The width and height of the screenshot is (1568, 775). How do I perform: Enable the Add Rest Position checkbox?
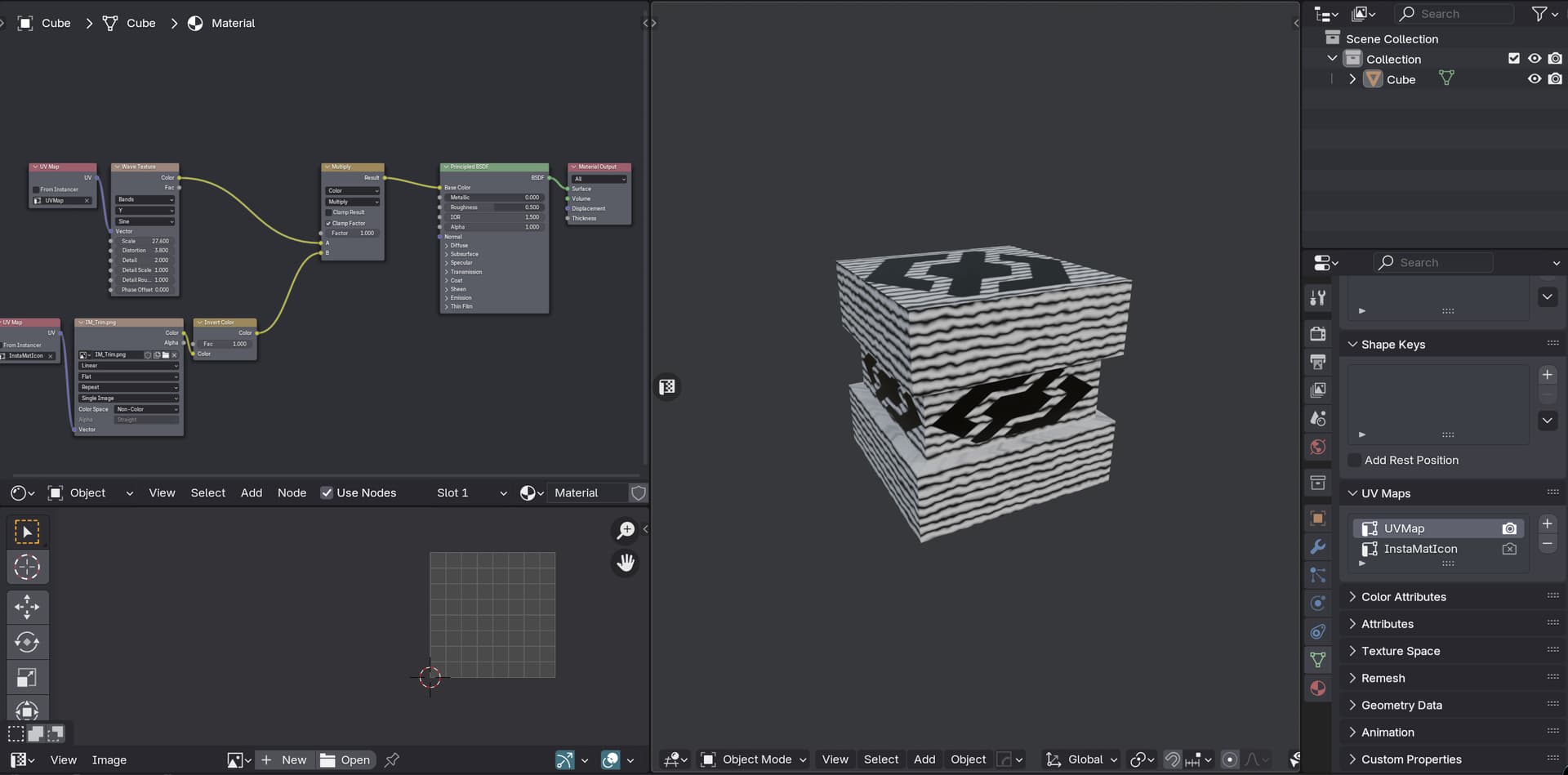click(1355, 460)
